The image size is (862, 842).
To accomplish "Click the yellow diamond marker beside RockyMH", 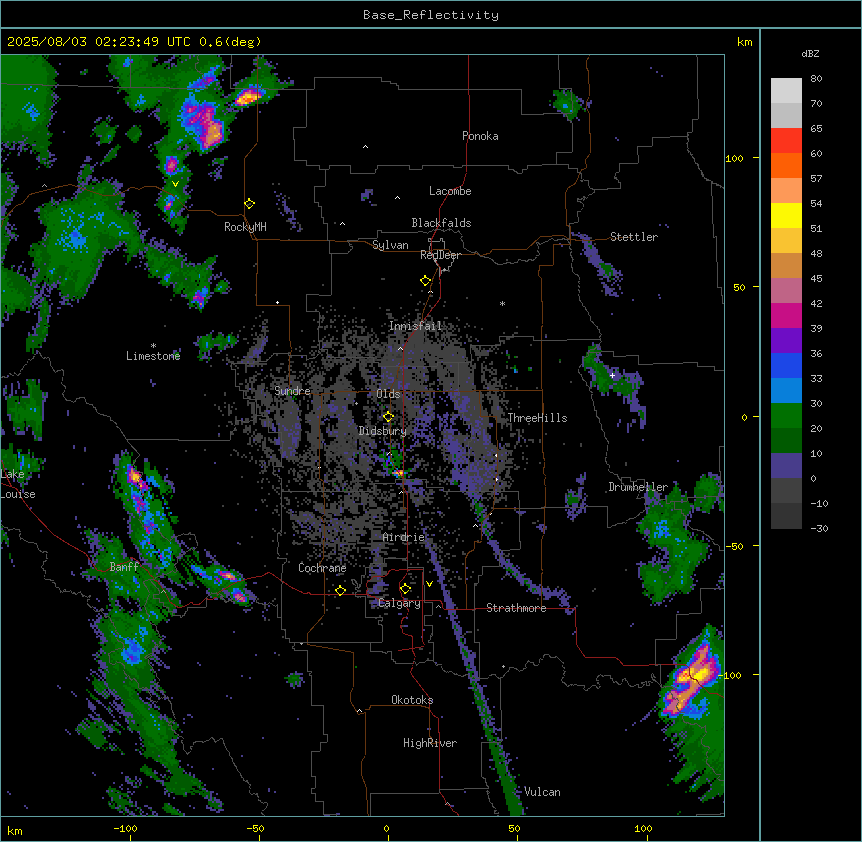I will 249,204.
